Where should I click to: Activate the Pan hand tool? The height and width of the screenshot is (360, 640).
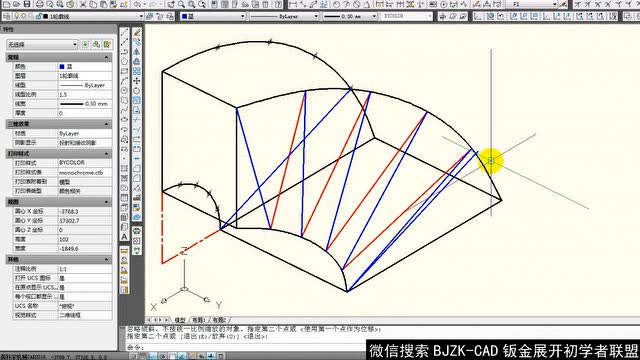[171, 4]
